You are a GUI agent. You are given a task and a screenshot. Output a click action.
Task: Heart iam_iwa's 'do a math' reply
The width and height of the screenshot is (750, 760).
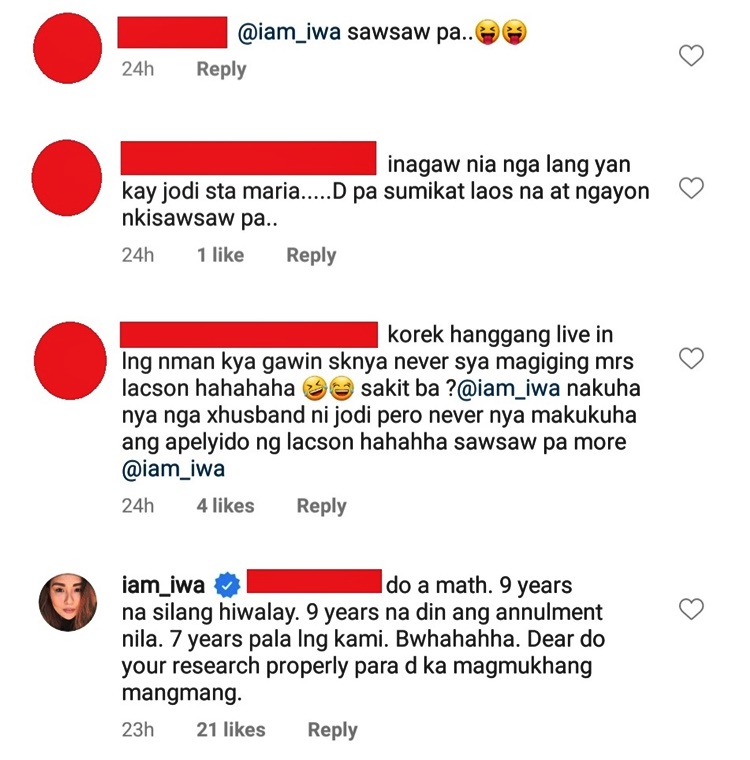pos(691,609)
